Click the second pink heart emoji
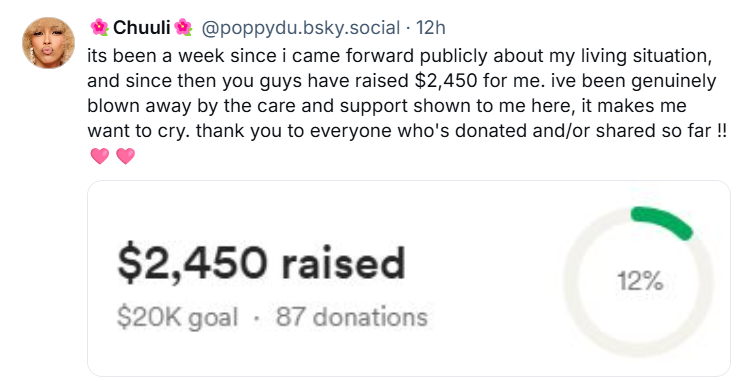745x381 pixels. point(126,156)
